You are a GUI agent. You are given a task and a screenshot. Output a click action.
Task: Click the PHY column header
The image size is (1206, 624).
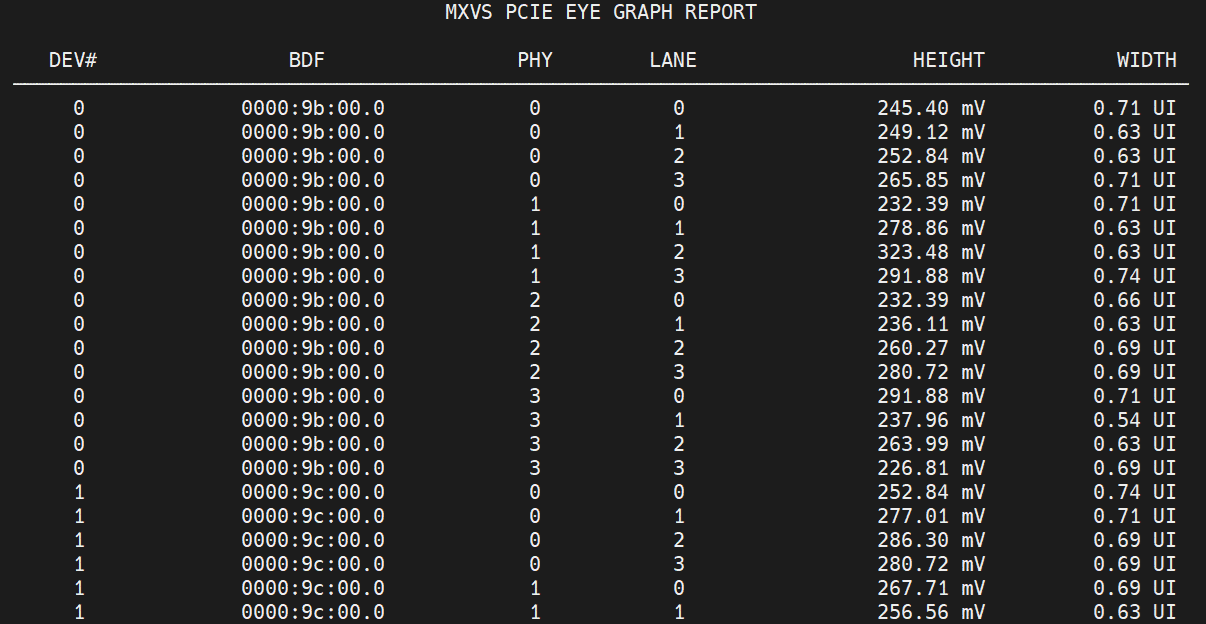tap(535, 60)
